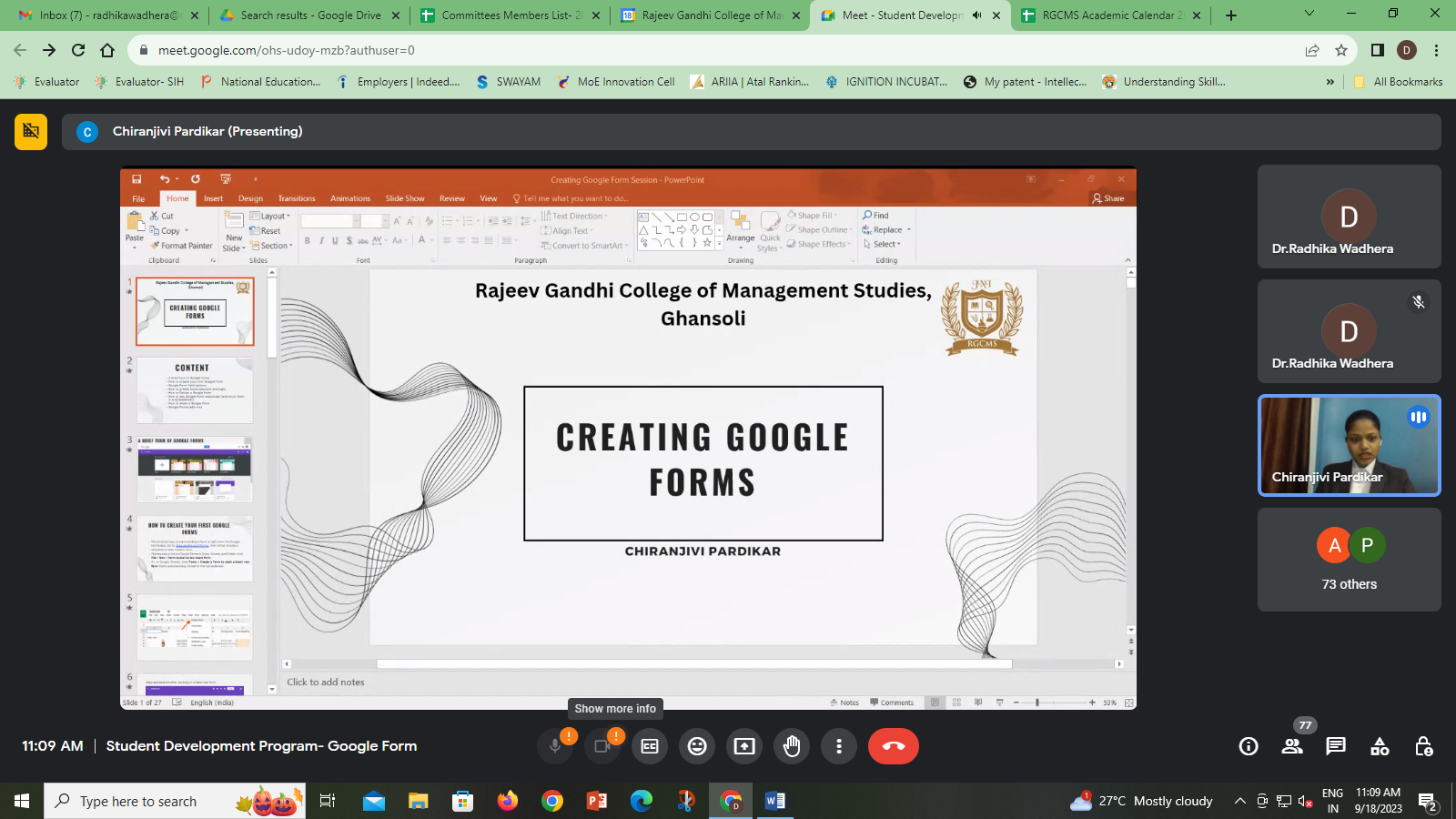Reload the Meet page
The image size is (1456, 819).
pyautogui.click(x=78, y=50)
